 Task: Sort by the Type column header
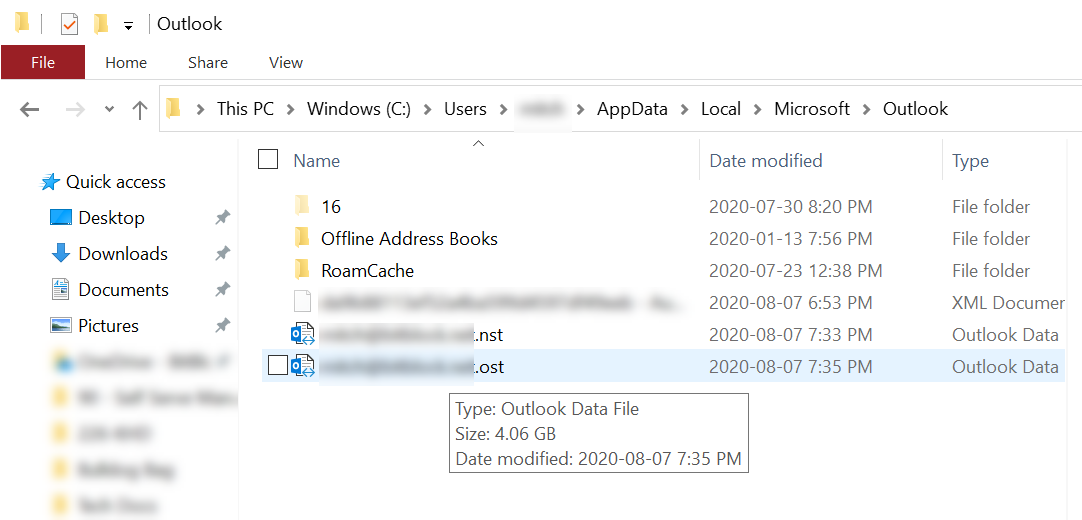point(970,161)
